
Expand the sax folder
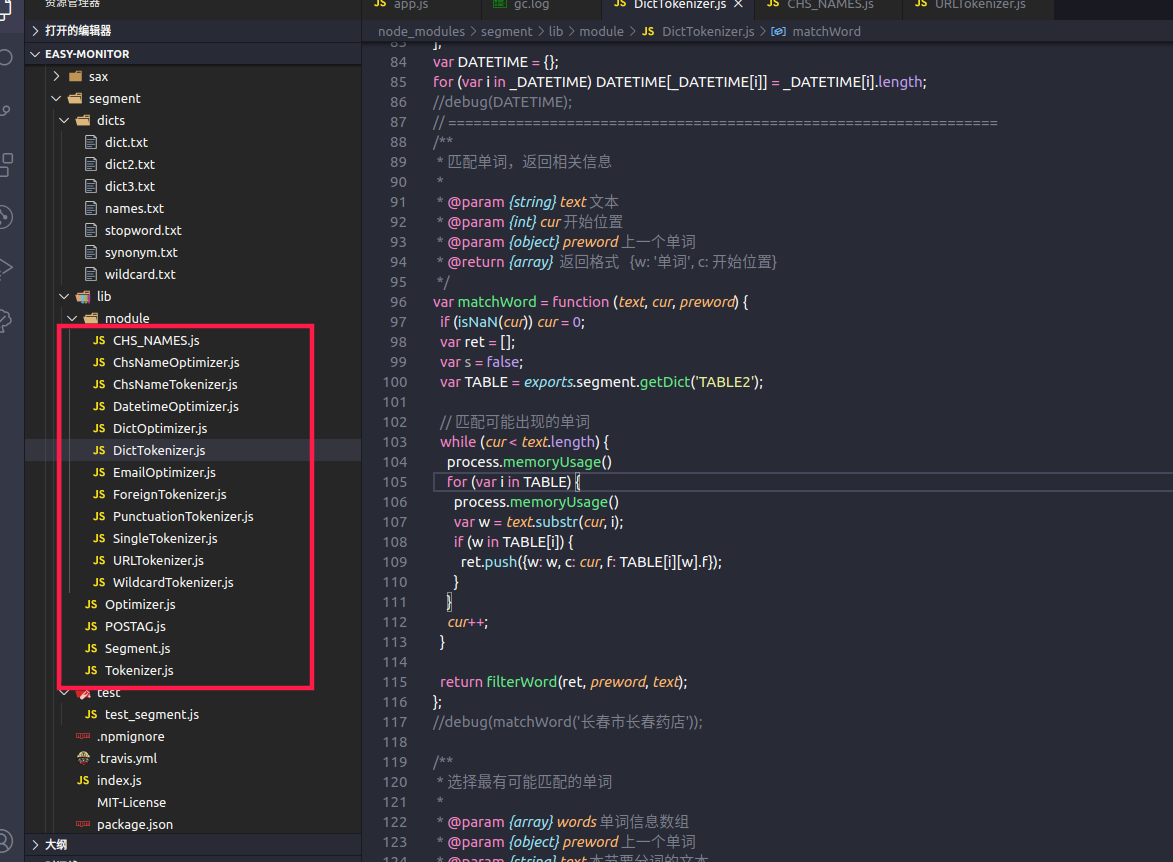click(98, 76)
